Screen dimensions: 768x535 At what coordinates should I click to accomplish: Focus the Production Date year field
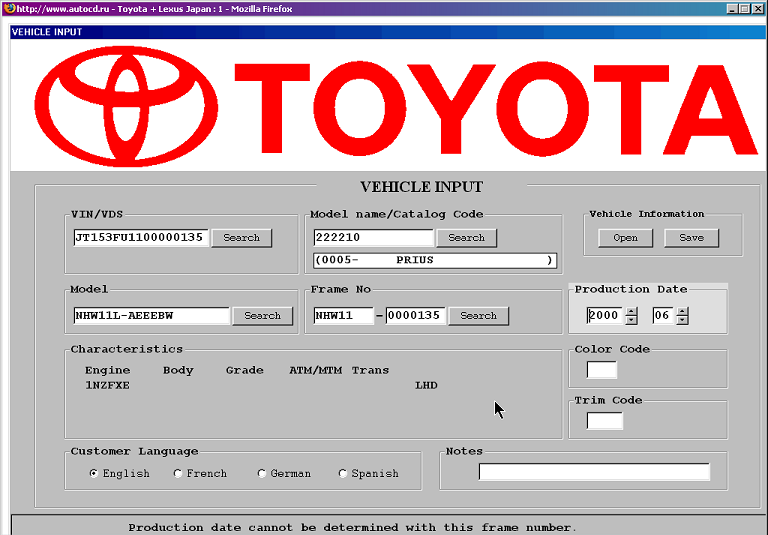605,316
